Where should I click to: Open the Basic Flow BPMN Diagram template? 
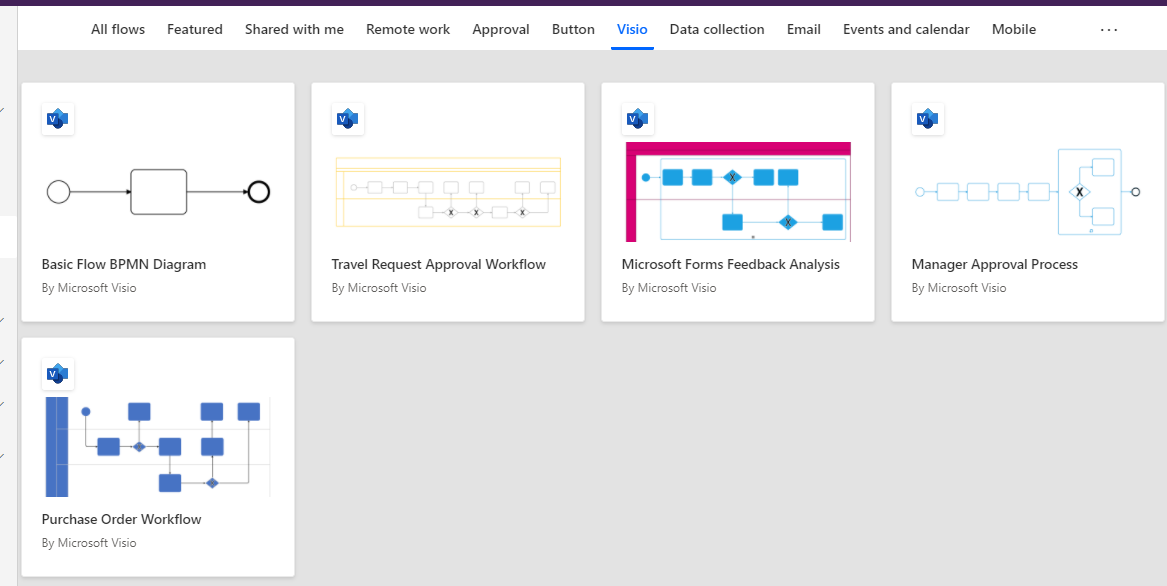click(123, 263)
